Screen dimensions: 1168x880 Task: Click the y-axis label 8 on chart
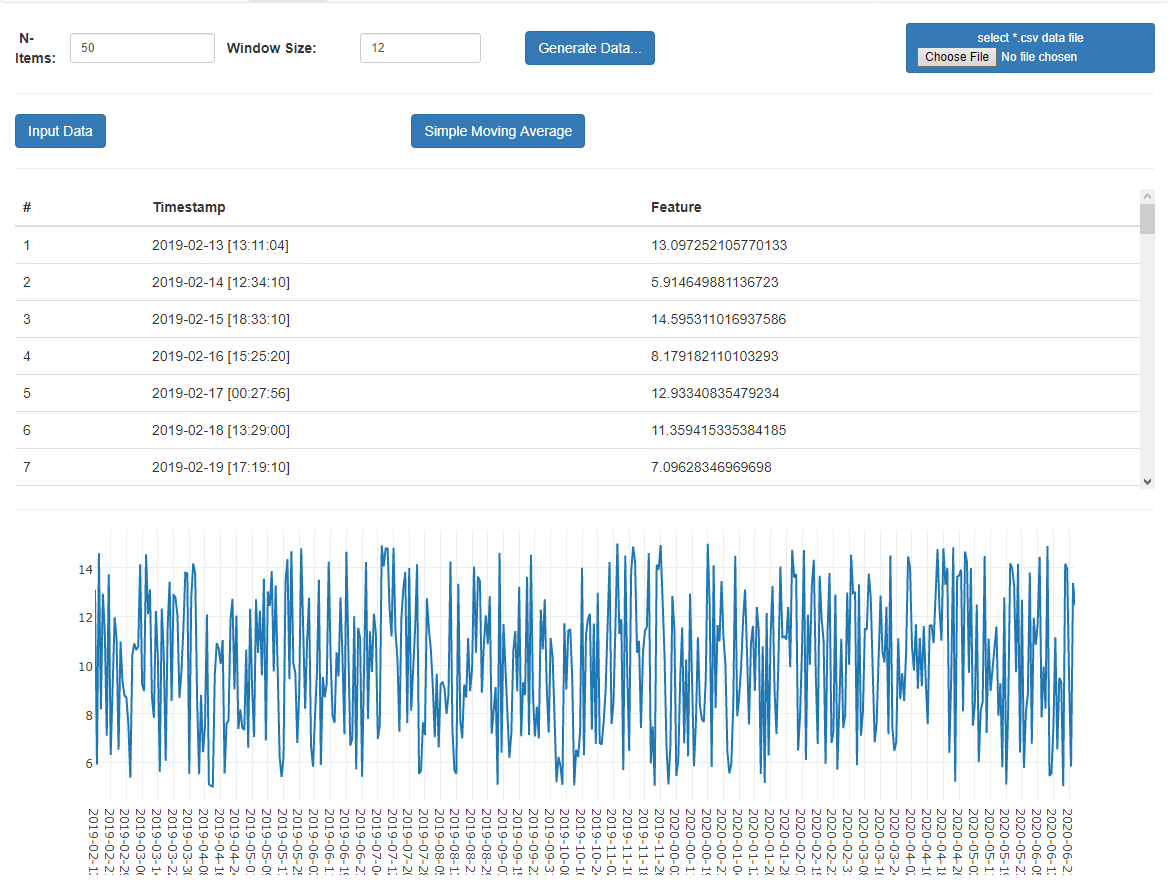pos(89,715)
